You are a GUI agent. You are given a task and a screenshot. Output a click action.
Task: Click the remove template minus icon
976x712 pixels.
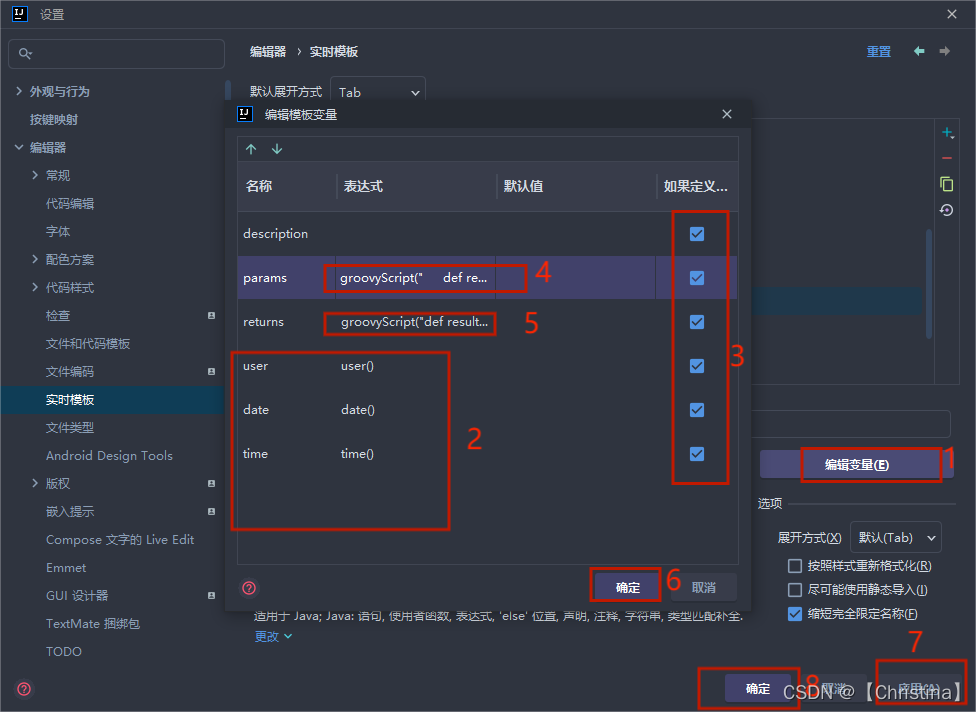tap(948, 157)
